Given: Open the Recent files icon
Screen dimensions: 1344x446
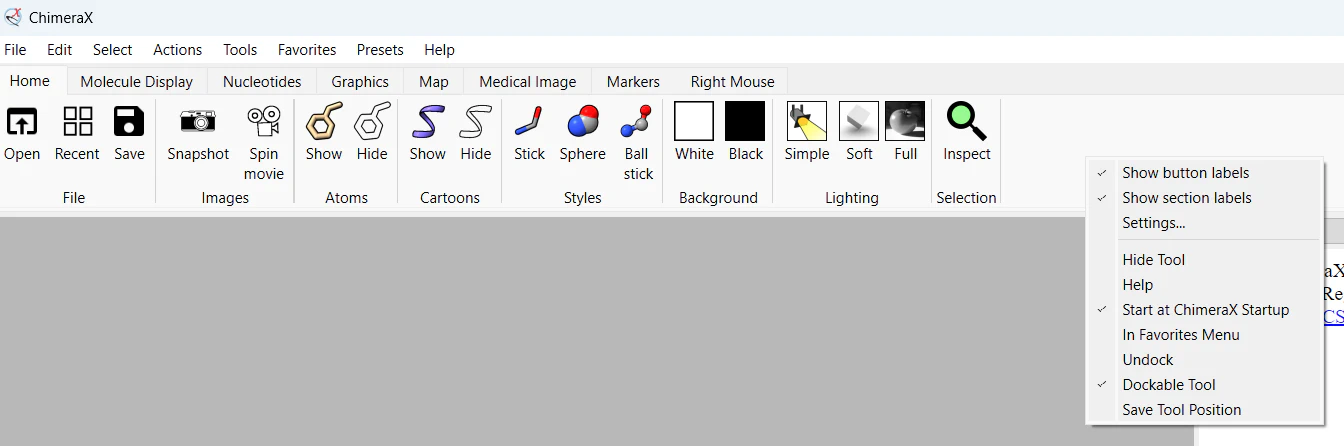Looking at the screenshot, I should pos(77,122).
